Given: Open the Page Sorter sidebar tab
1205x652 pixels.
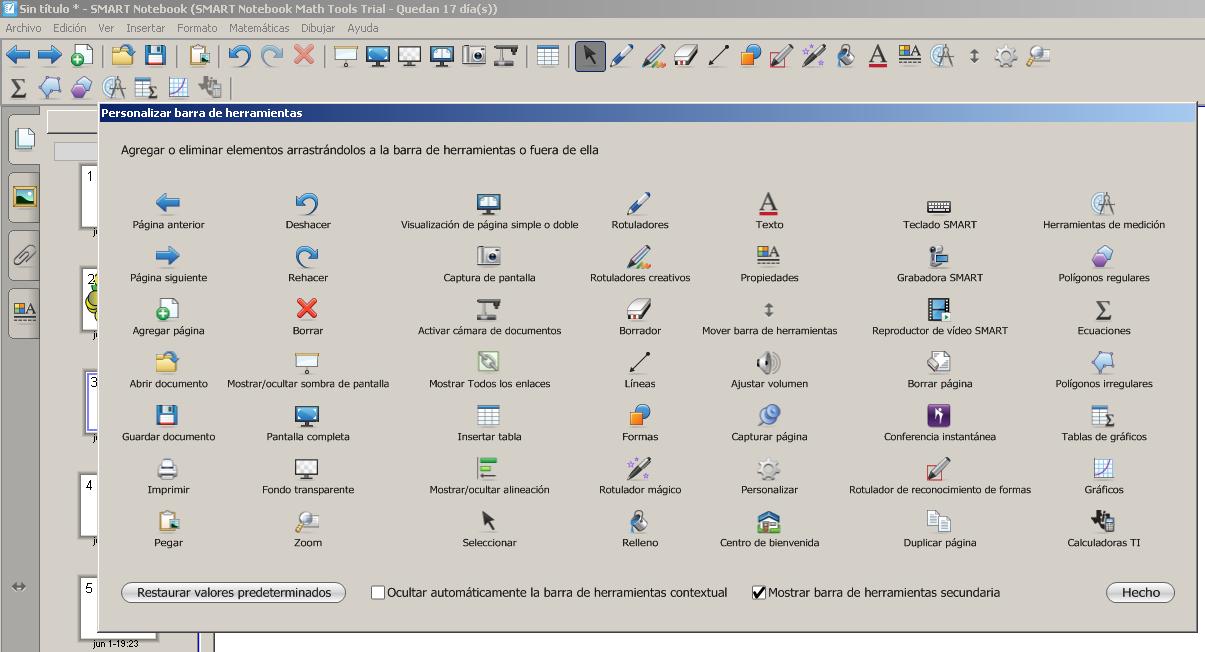Looking at the screenshot, I should click(x=24, y=139).
